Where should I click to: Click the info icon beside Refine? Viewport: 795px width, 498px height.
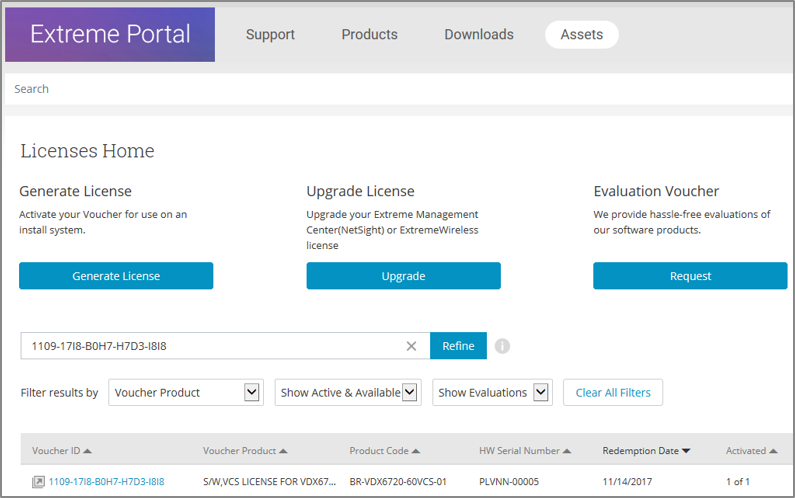point(502,346)
